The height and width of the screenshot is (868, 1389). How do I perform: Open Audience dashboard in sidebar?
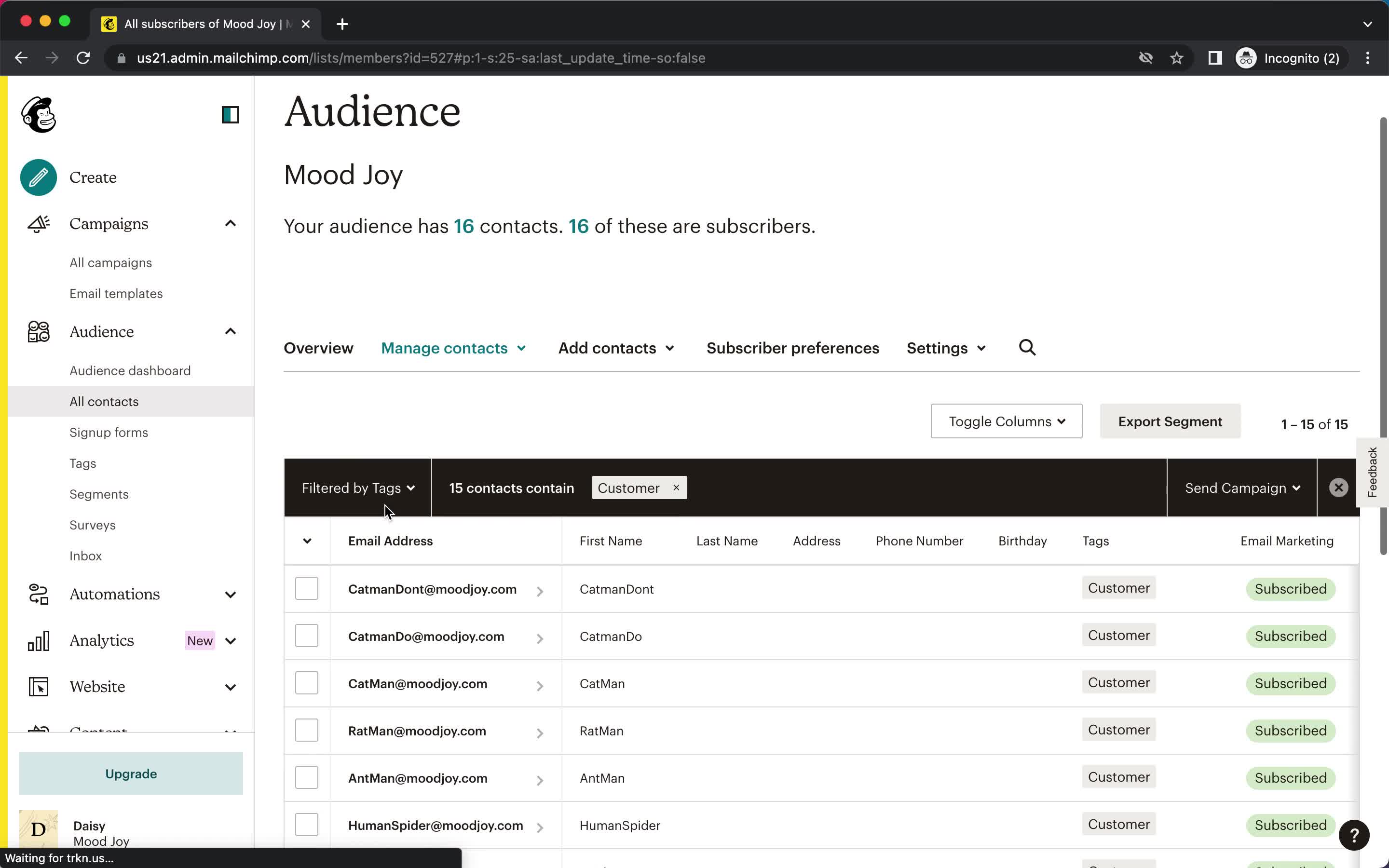(x=130, y=370)
